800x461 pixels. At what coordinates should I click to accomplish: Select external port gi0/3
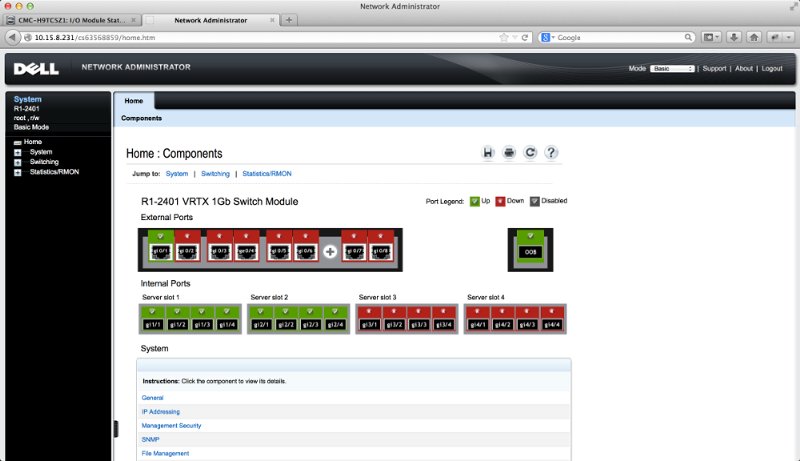(220, 246)
